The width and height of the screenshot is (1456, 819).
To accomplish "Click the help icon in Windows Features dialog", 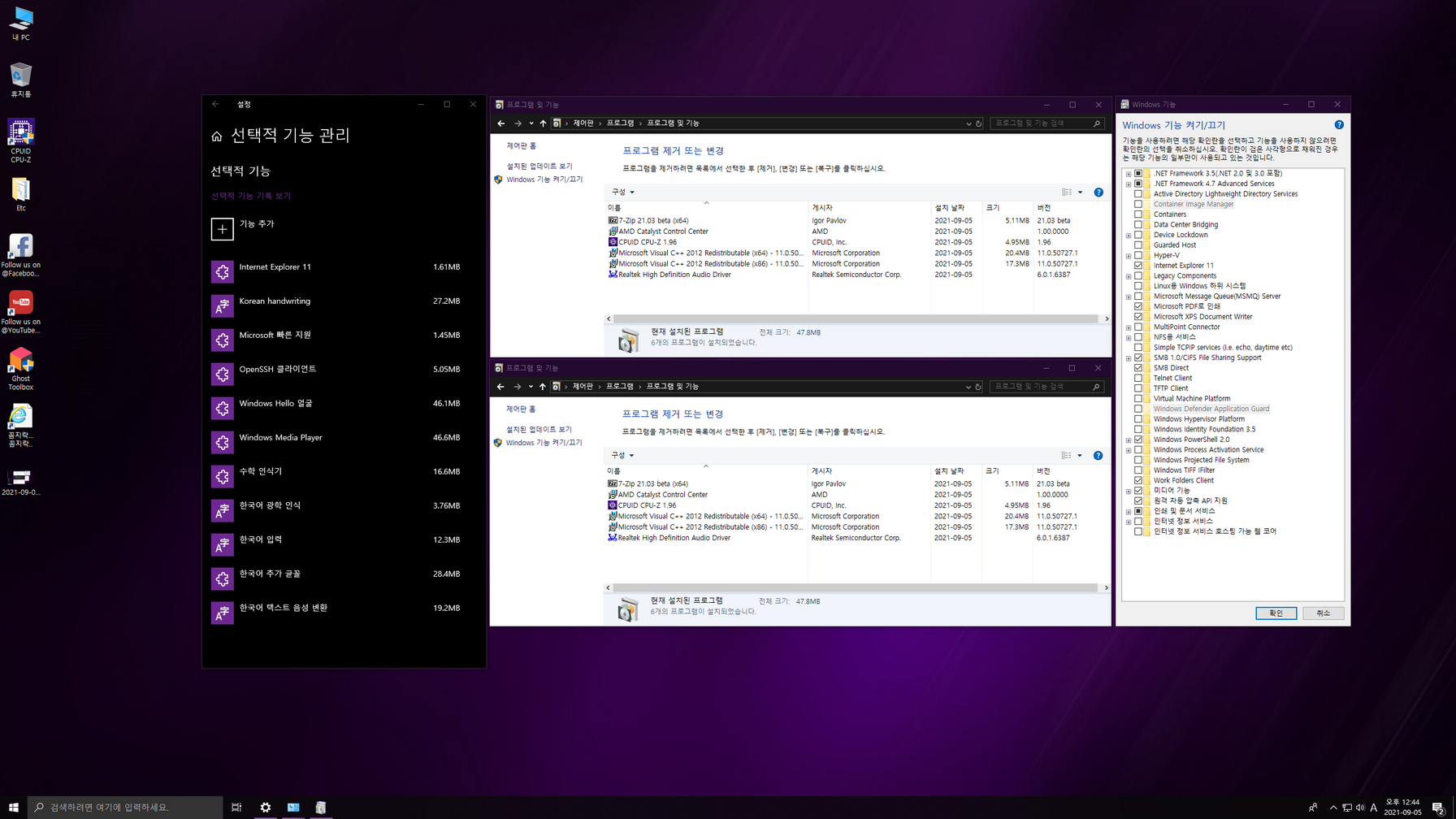I will [x=1339, y=124].
